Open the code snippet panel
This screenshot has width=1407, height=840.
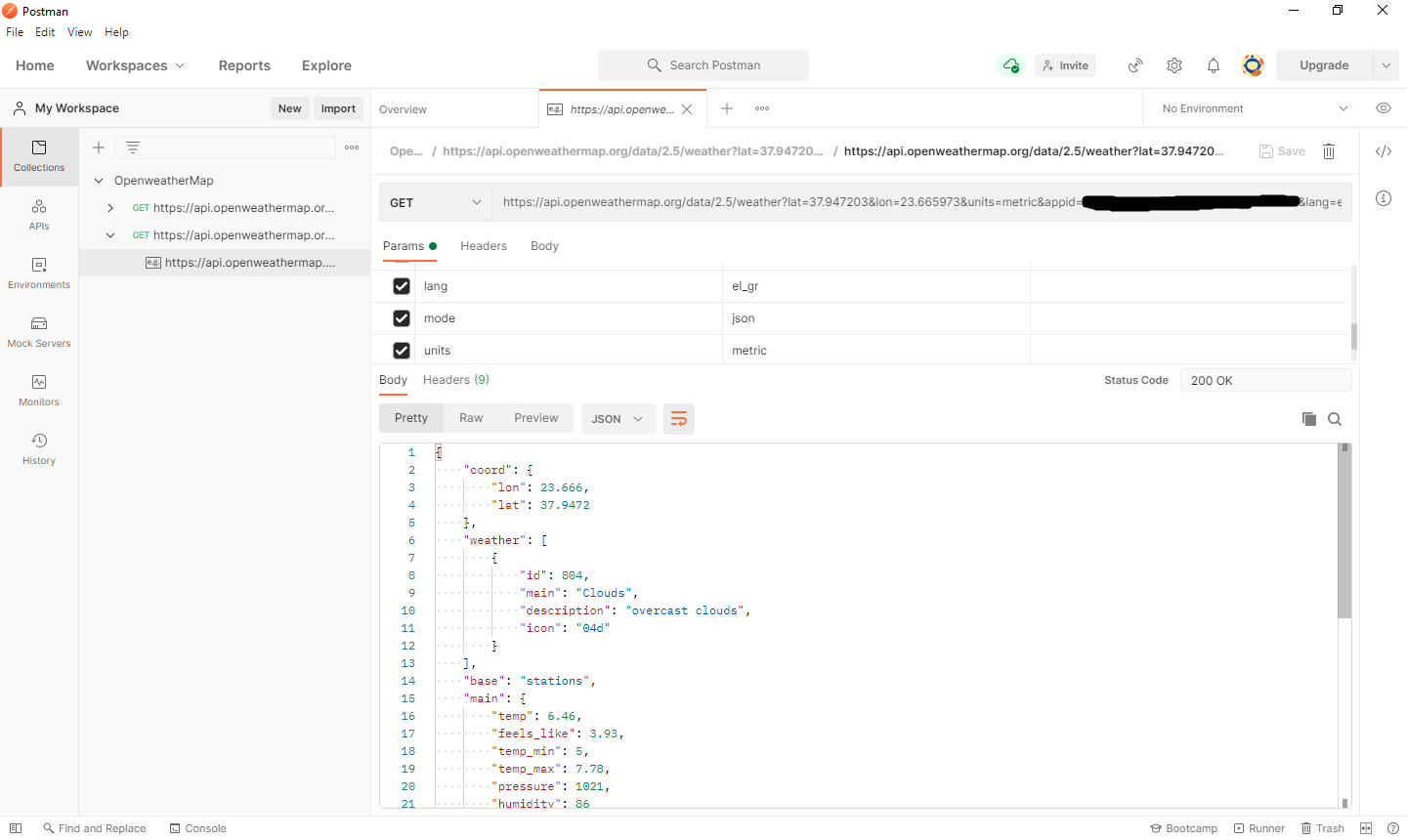point(1384,151)
